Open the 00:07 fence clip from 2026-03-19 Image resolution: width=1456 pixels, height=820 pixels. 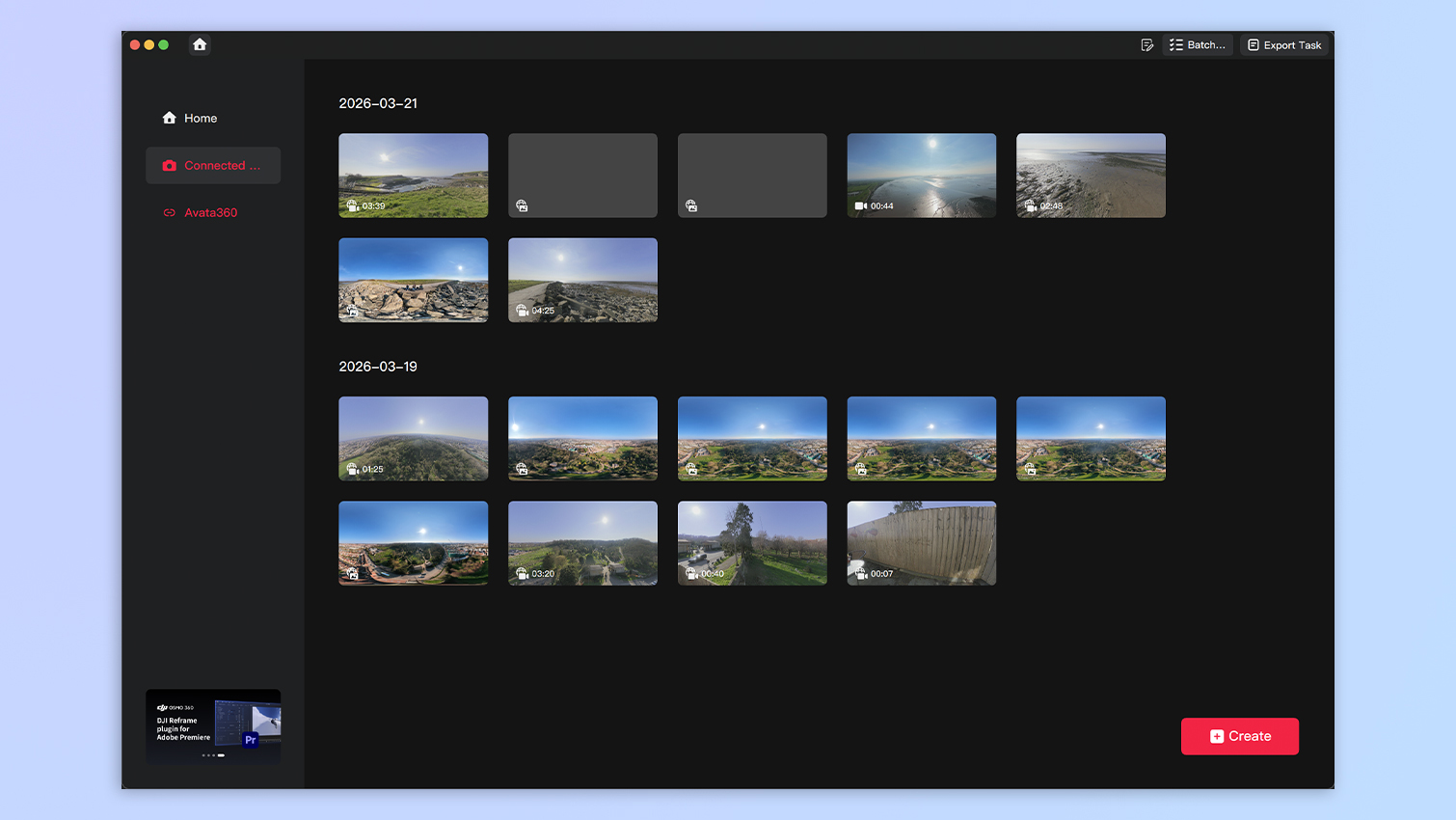pyautogui.click(x=921, y=542)
